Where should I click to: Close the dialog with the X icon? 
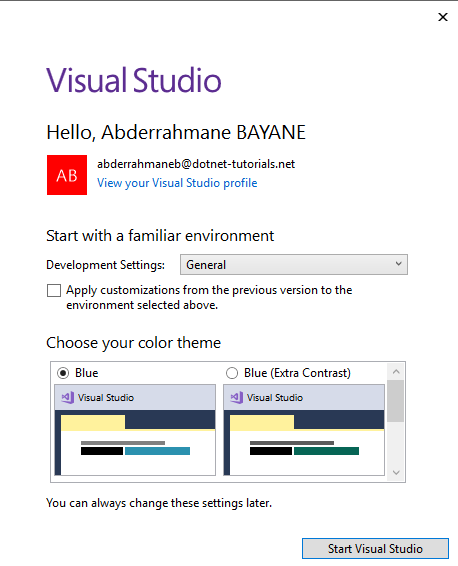443,17
